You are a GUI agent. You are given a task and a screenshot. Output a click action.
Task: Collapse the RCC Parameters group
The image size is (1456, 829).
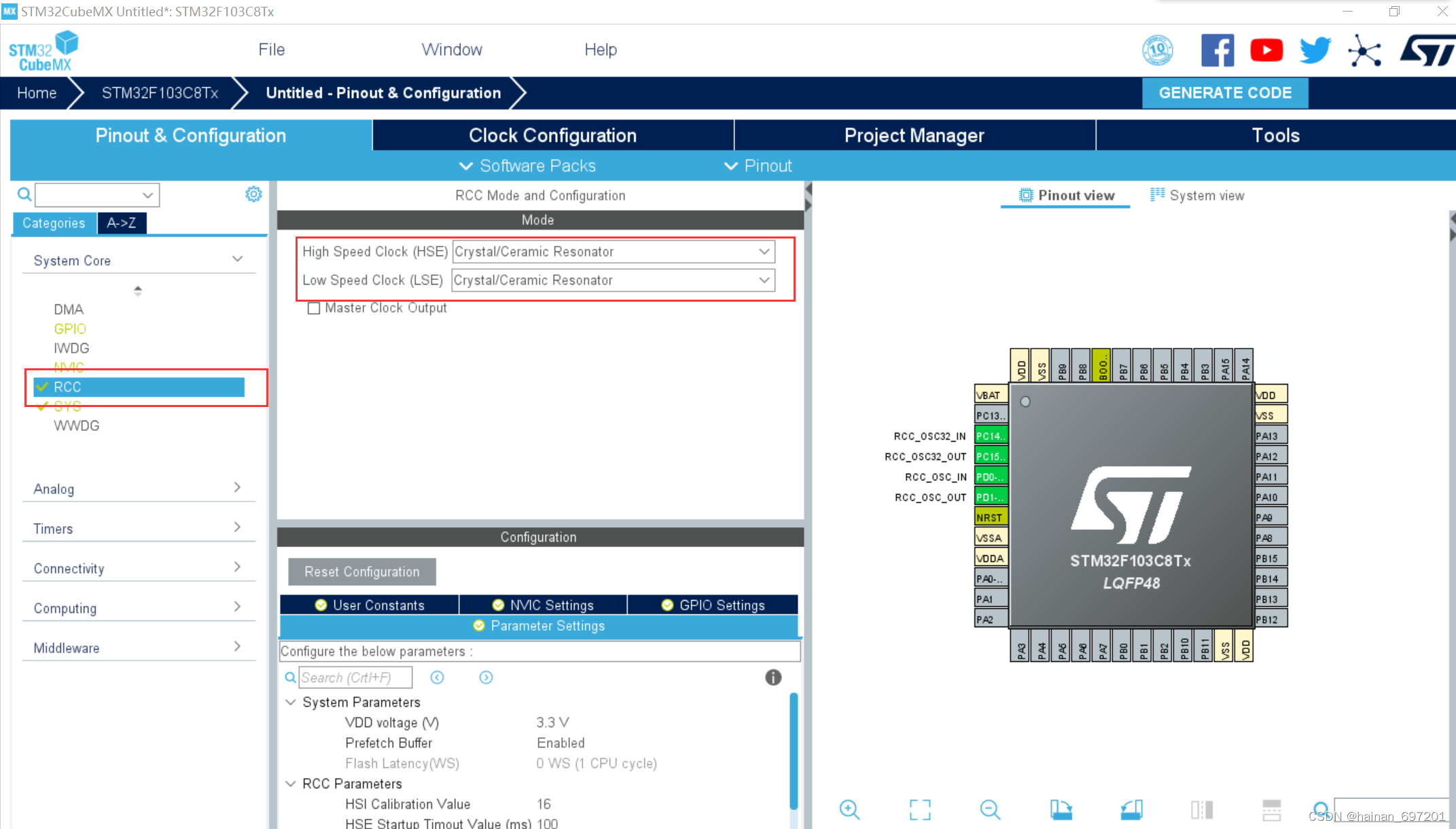coord(291,783)
